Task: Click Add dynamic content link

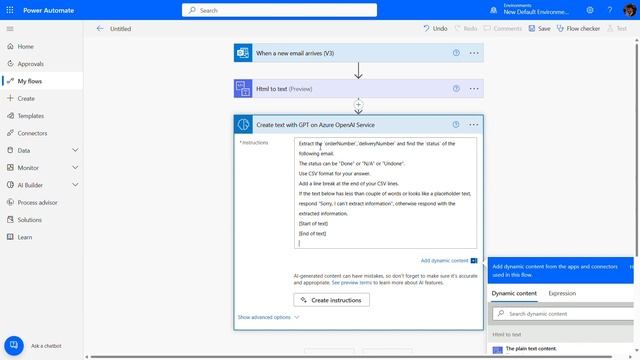Action: point(444,260)
